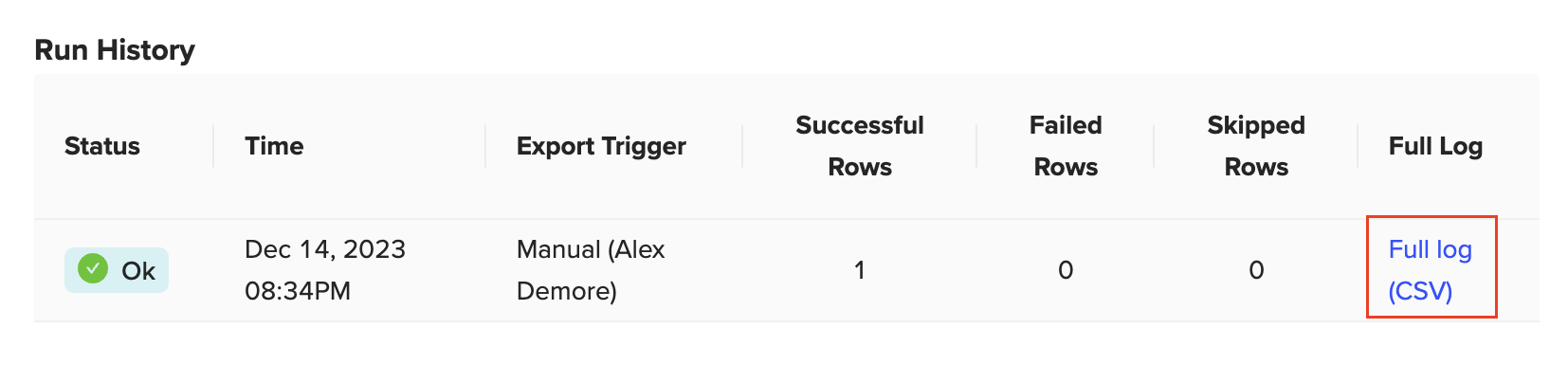Screen dimensions: 1568x383
Task: Click the word Ok in the status badge
Action: click(x=138, y=271)
